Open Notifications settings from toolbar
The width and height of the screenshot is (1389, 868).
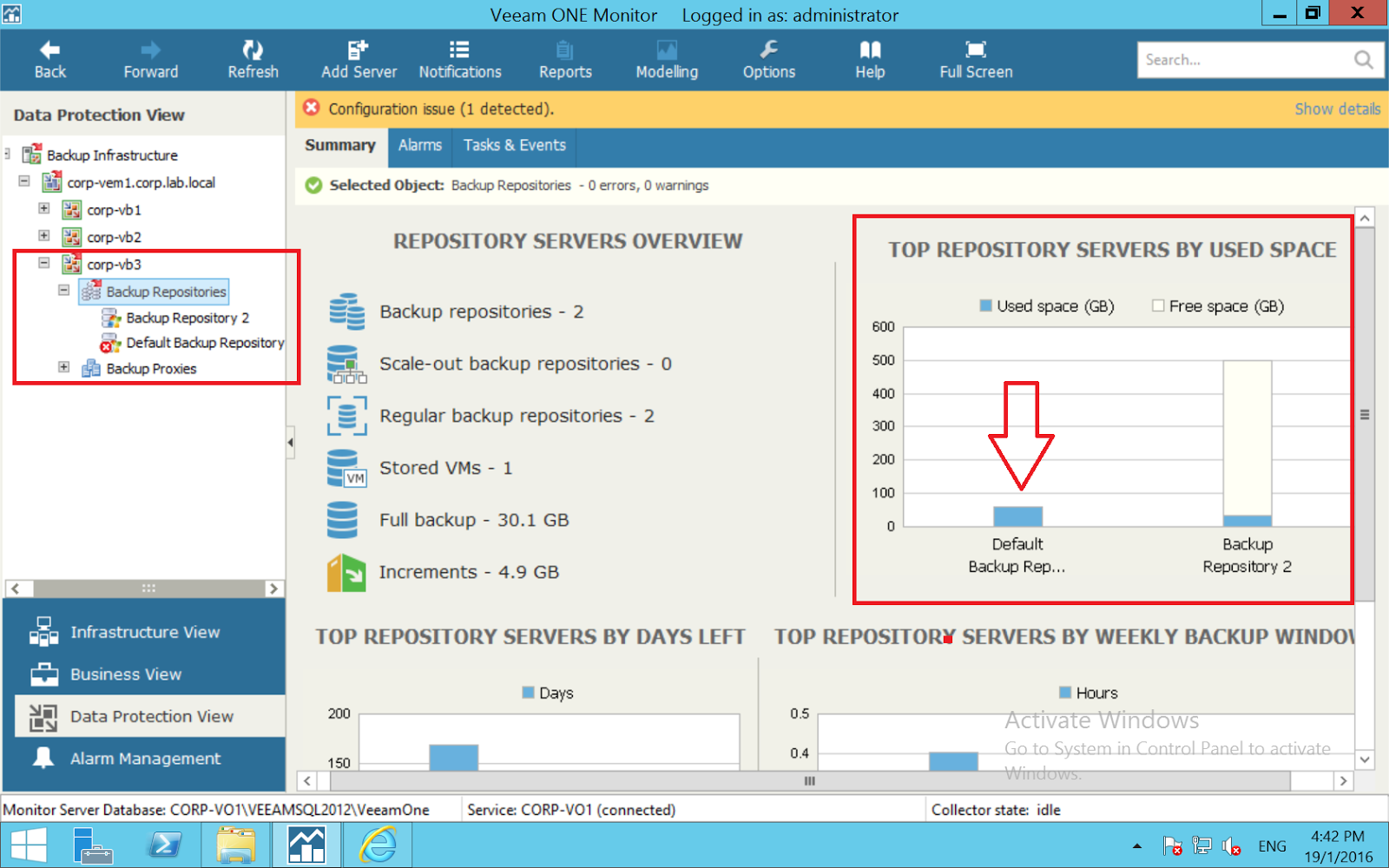460,60
